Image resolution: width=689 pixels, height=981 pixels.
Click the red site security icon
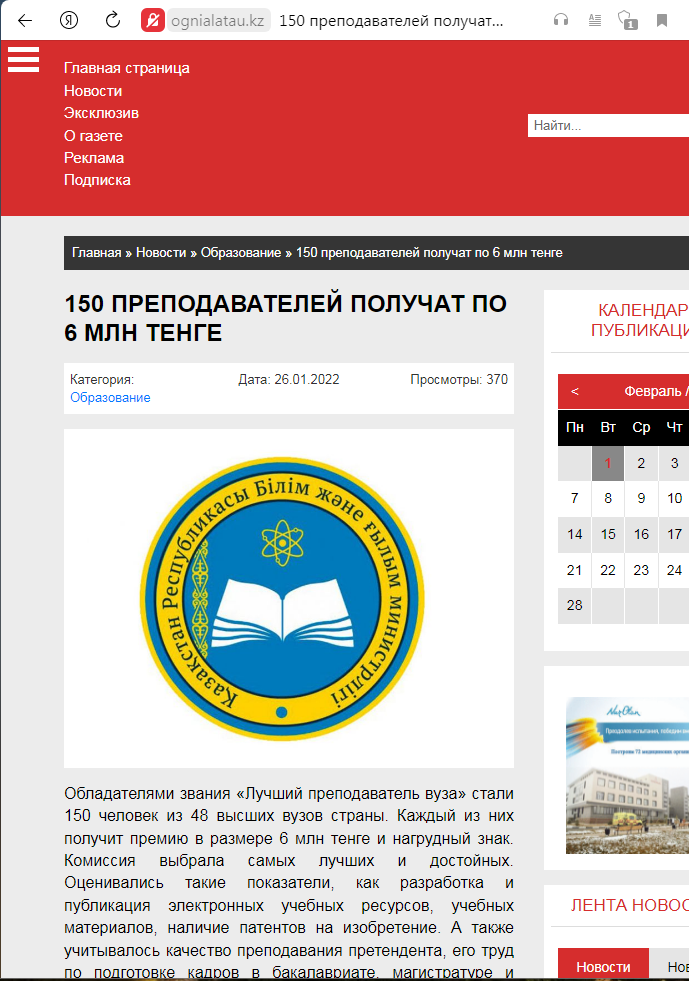click(152, 20)
